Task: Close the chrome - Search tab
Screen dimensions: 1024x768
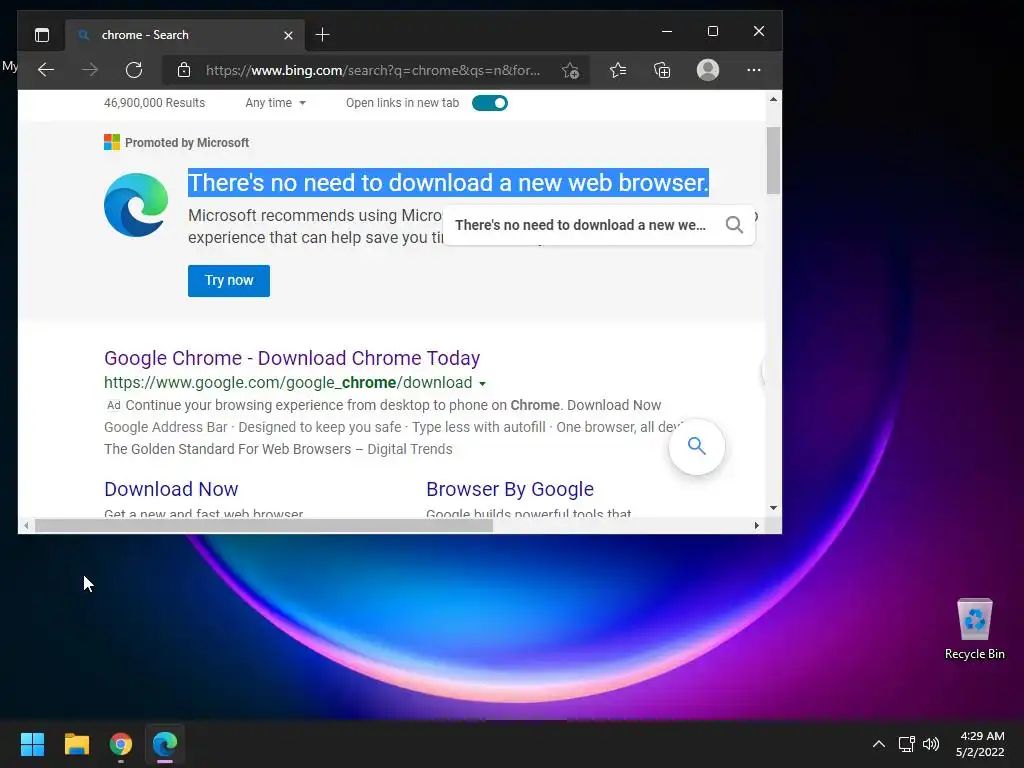Action: click(x=288, y=35)
